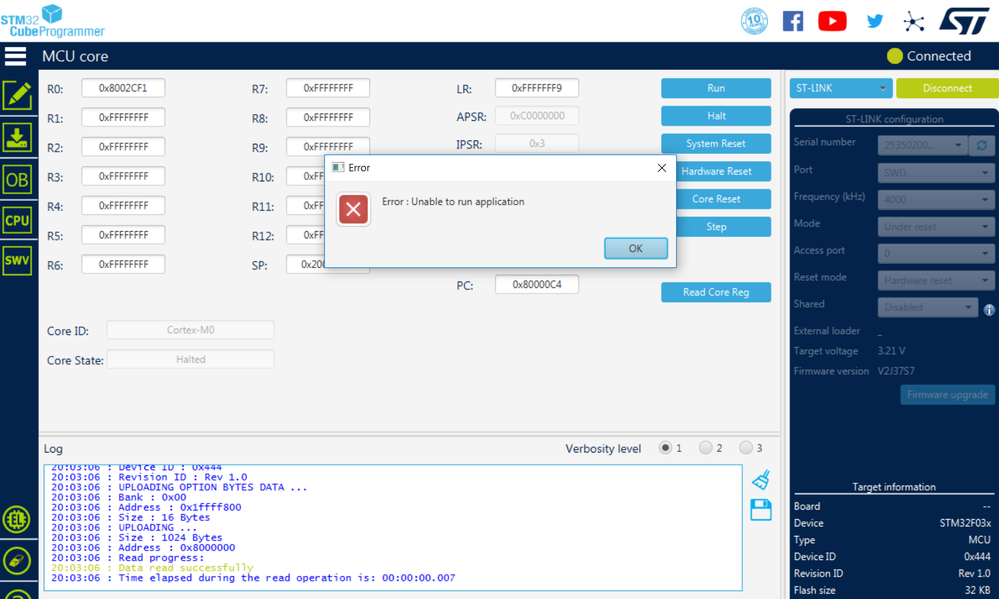The width and height of the screenshot is (999, 599).
Task: Click the Core State field
Action: tap(190, 359)
